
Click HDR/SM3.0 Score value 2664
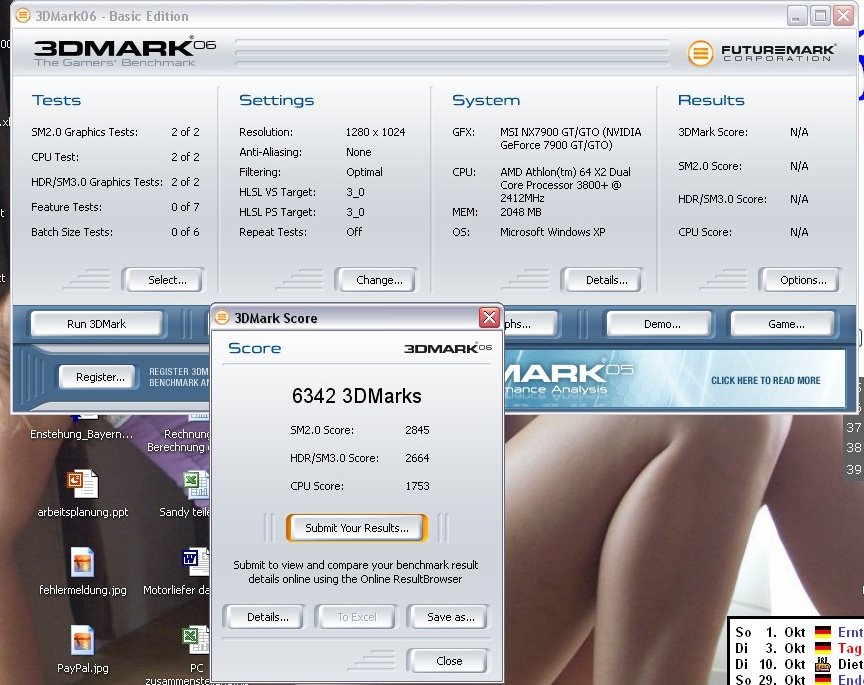(417, 458)
